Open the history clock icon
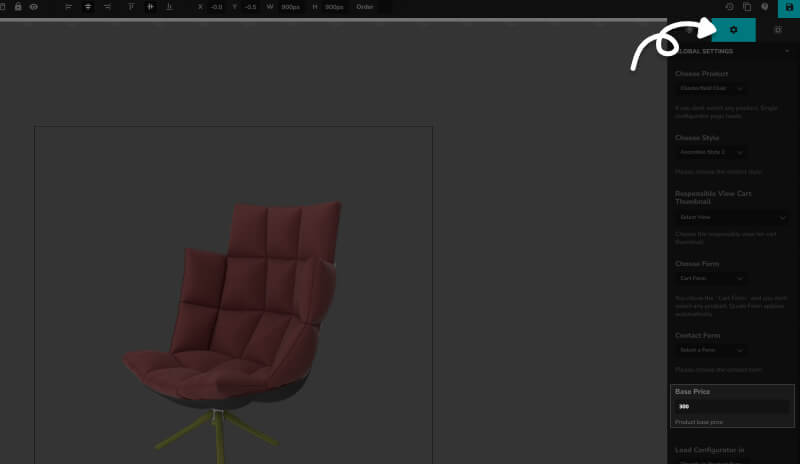The image size is (800, 464). click(x=730, y=7)
